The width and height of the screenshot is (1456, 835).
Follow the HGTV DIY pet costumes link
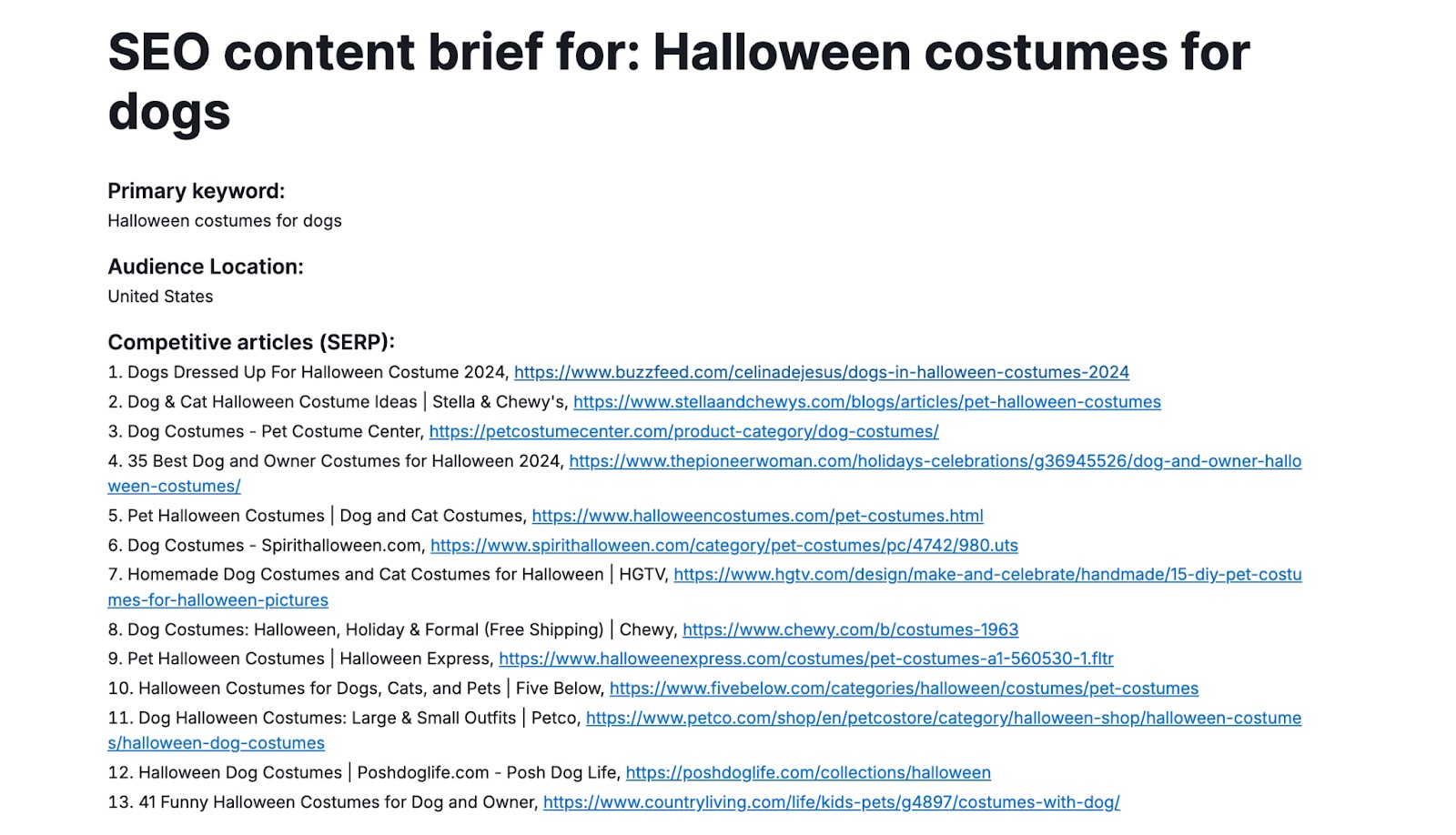coord(987,575)
